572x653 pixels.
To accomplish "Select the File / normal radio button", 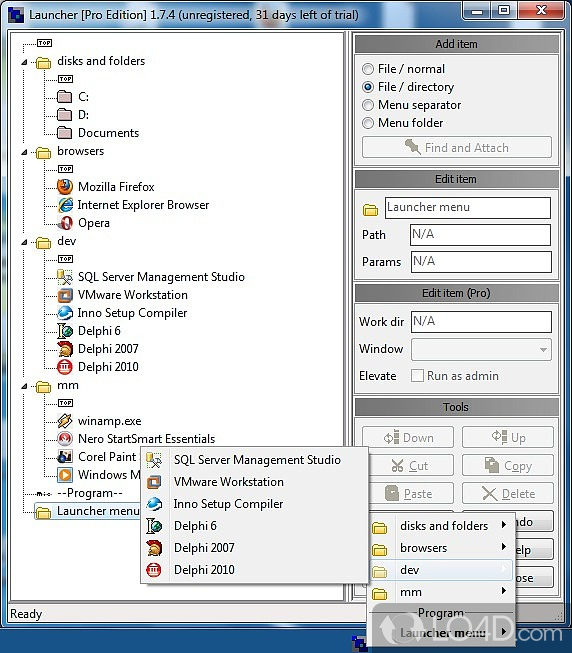I will coord(368,69).
